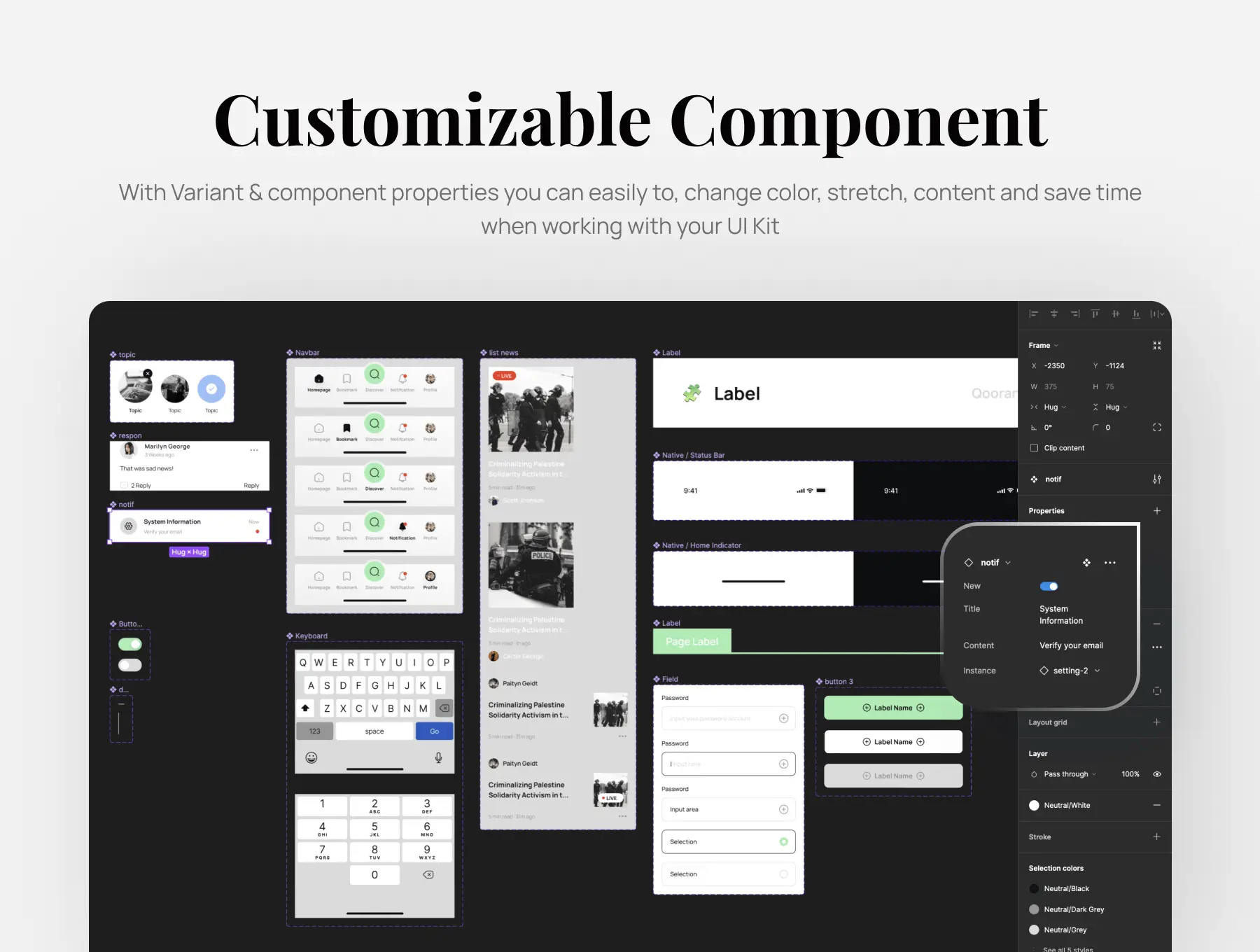The width and height of the screenshot is (1260, 952).
Task: Select the green Page Label tab
Action: [692, 642]
